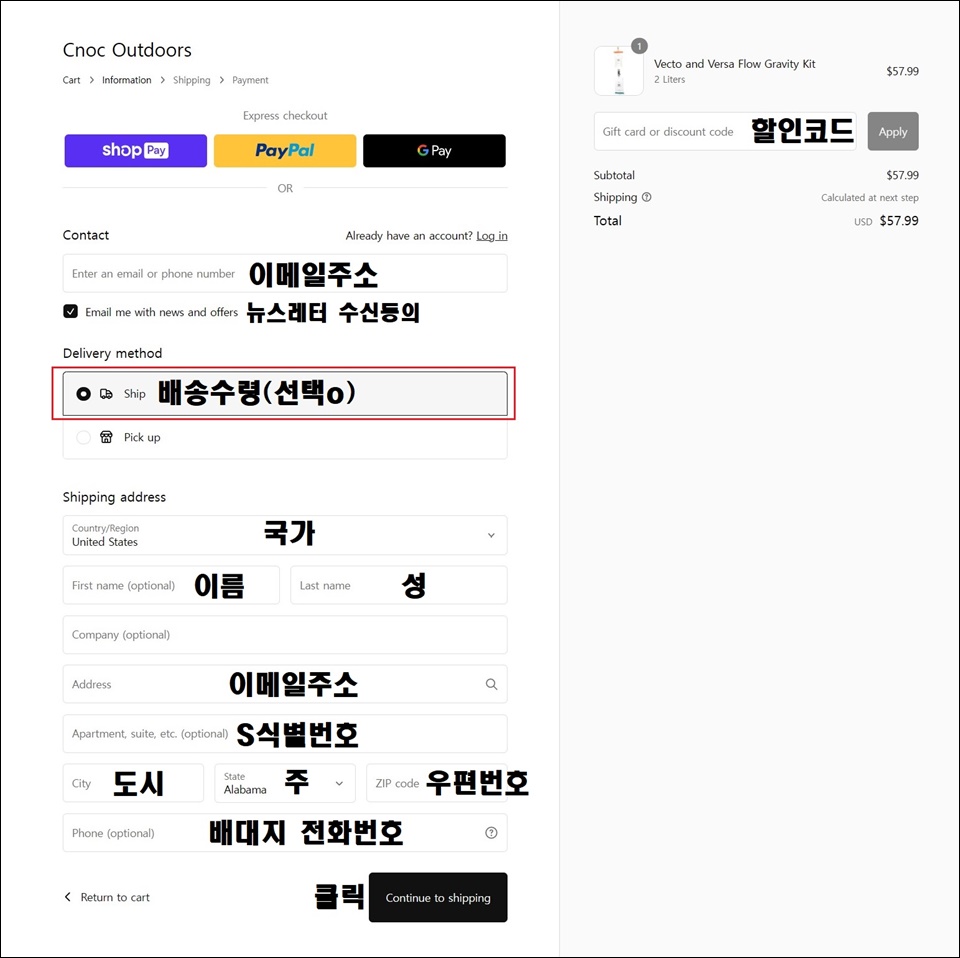Click the store icon beside Pick up
The height and width of the screenshot is (958, 960).
click(107, 437)
